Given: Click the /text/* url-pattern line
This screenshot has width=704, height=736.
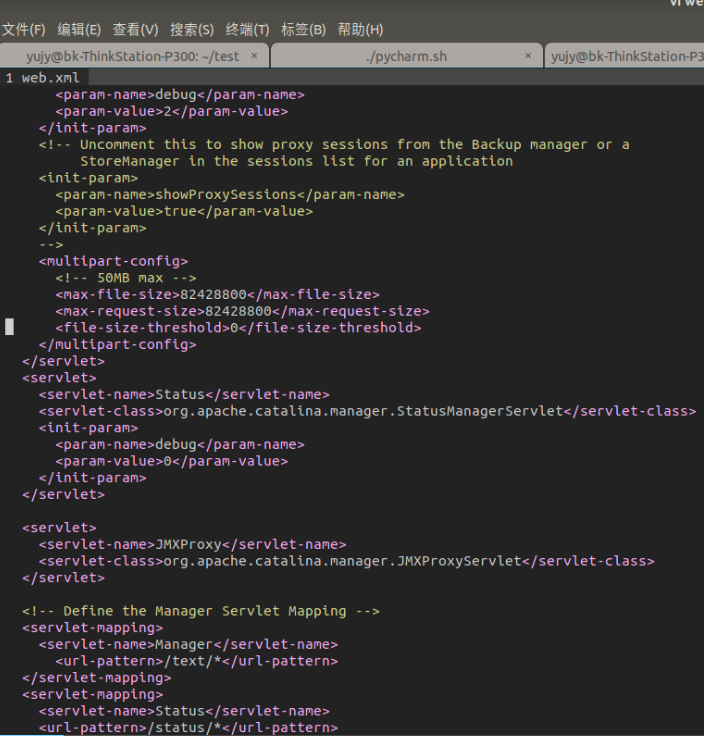Looking at the screenshot, I should tap(196, 661).
